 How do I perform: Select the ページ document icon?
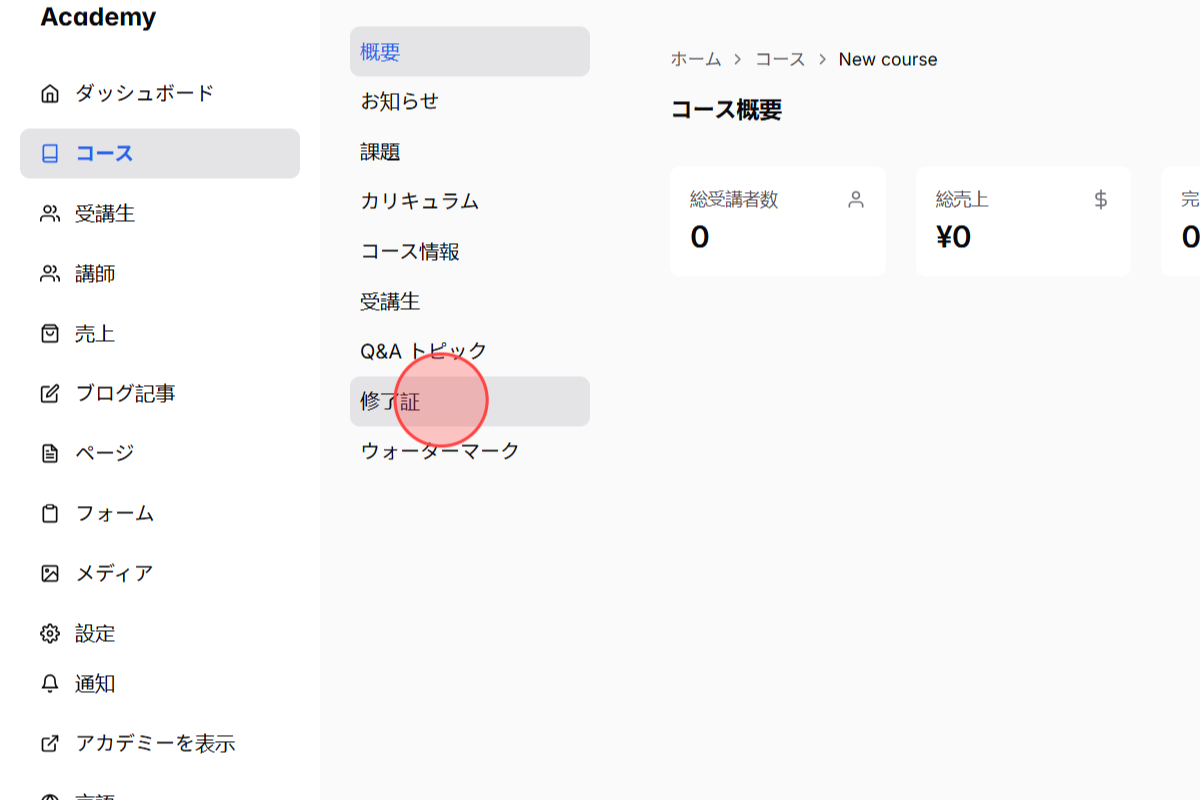click(48, 453)
